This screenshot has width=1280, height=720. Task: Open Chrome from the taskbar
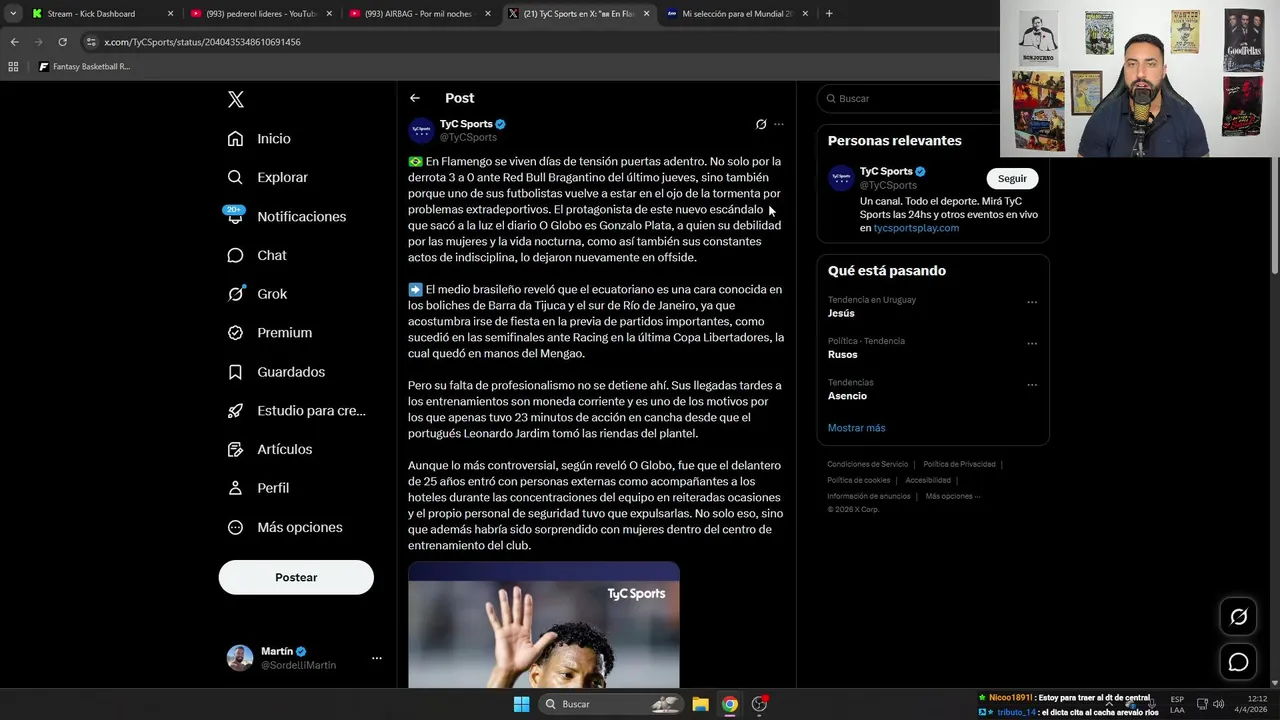[730, 704]
